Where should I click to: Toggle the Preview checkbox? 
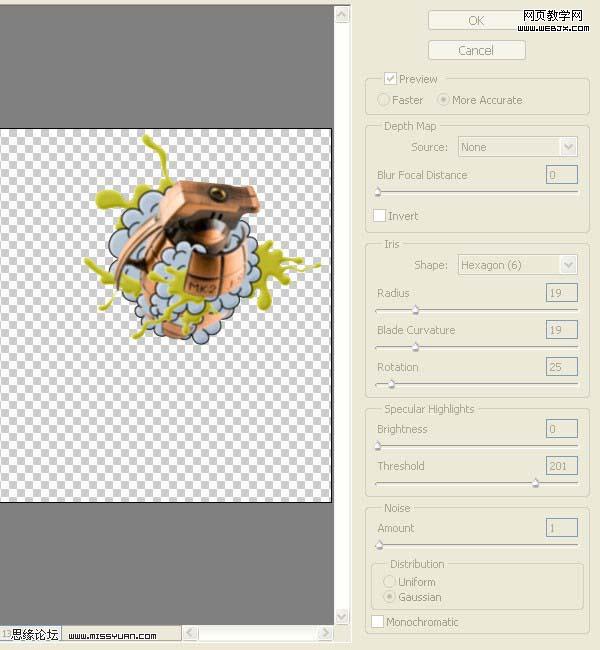(x=390, y=79)
